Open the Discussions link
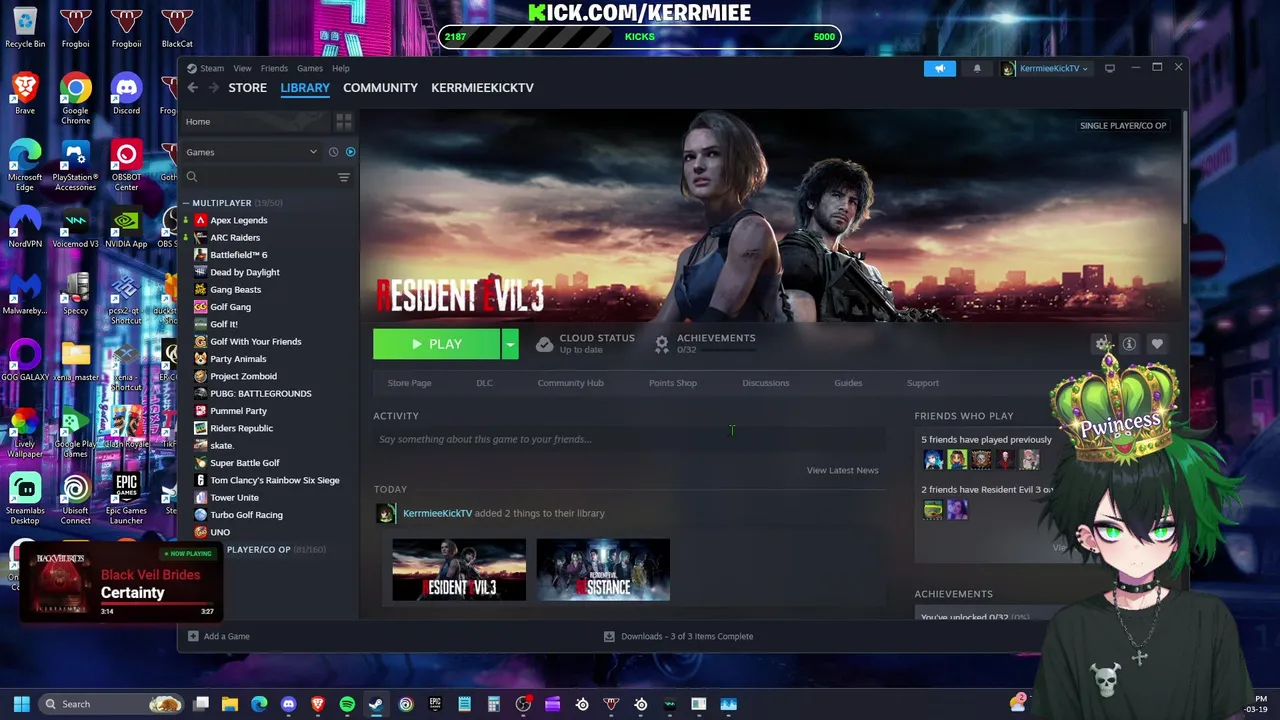Viewport: 1280px width, 720px height. [x=765, y=383]
